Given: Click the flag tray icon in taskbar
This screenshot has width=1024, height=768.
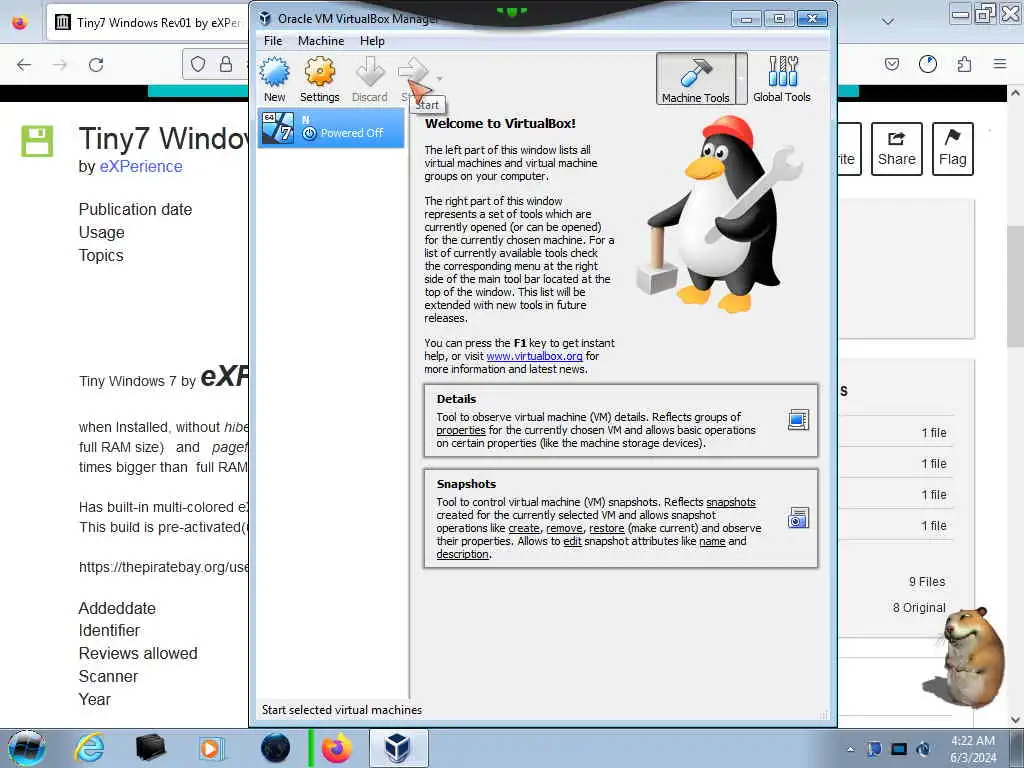Looking at the screenshot, I should pyautogui.click(x=874, y=749).
